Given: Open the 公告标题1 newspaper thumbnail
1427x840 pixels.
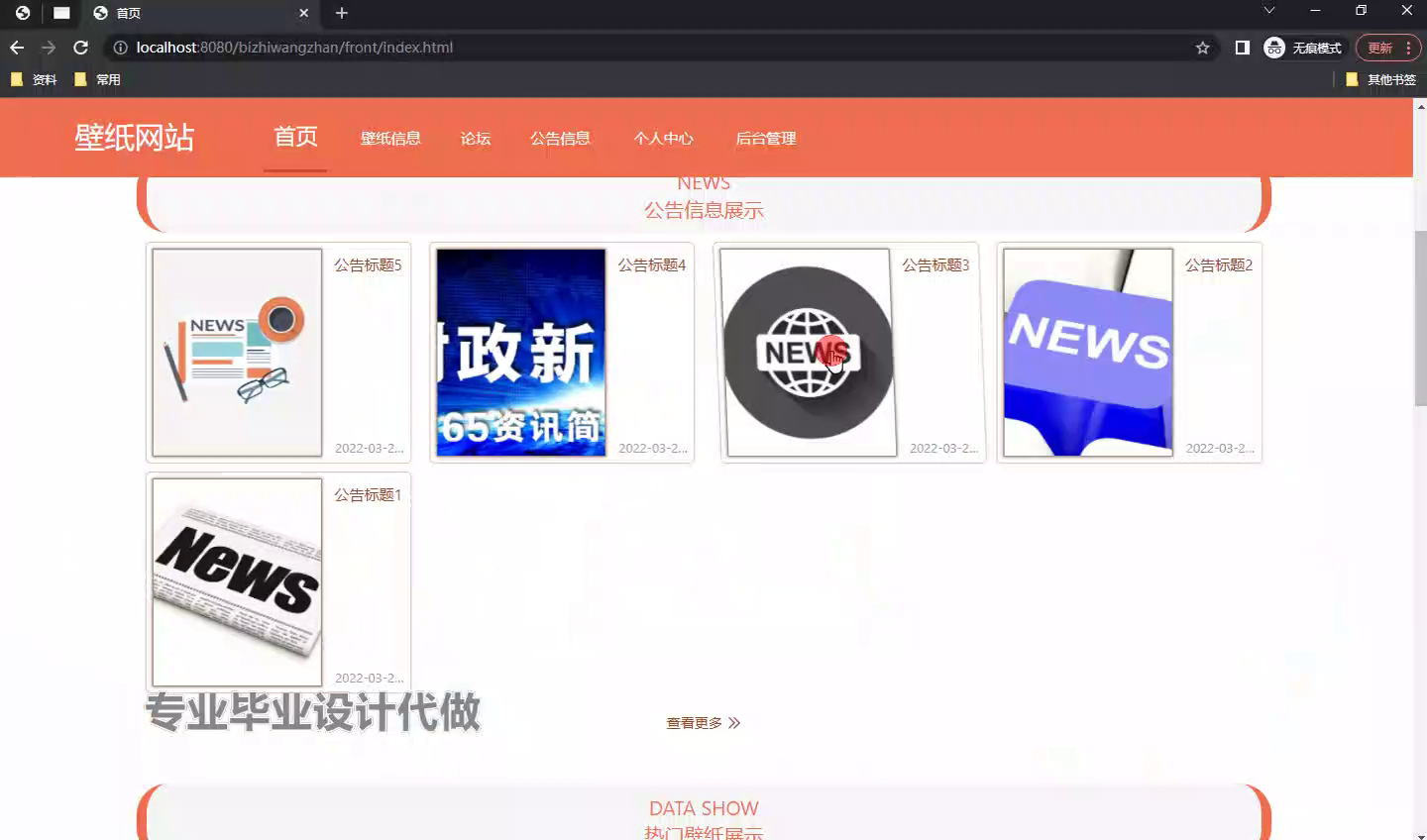Looking at the screenshot, I should click(237, 582).
